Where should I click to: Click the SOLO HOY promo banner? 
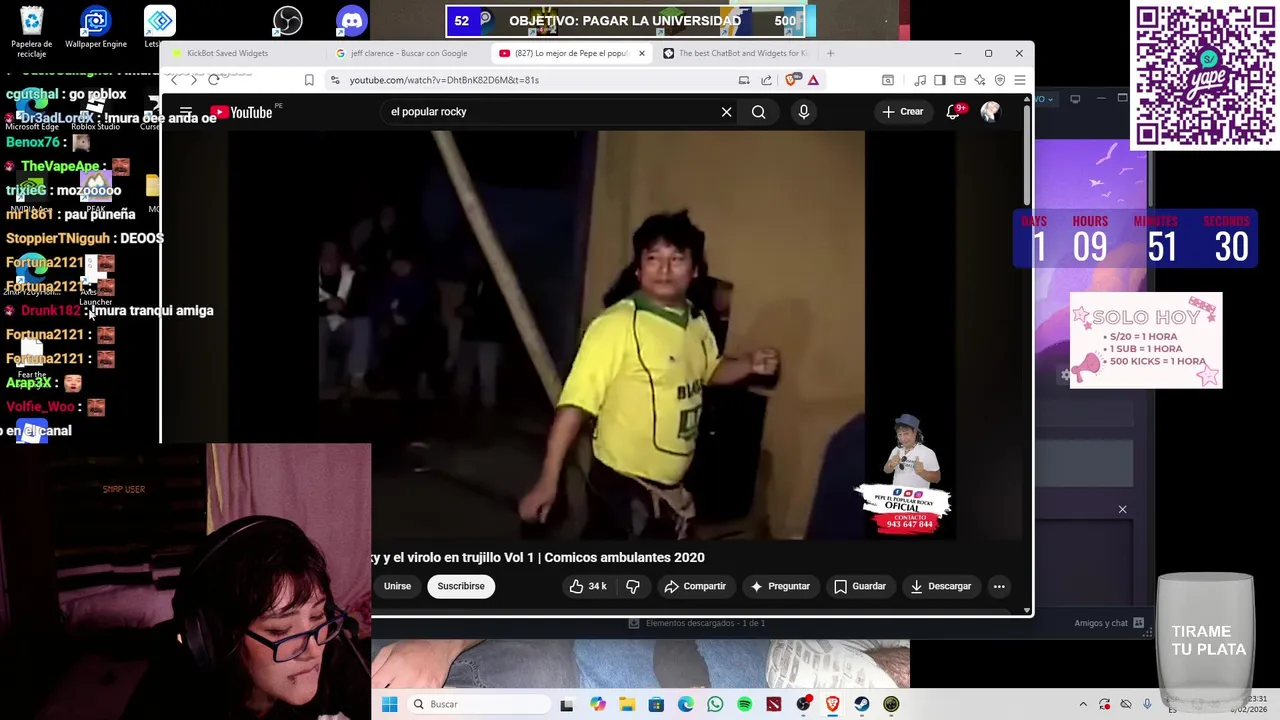pos(1146,340)
